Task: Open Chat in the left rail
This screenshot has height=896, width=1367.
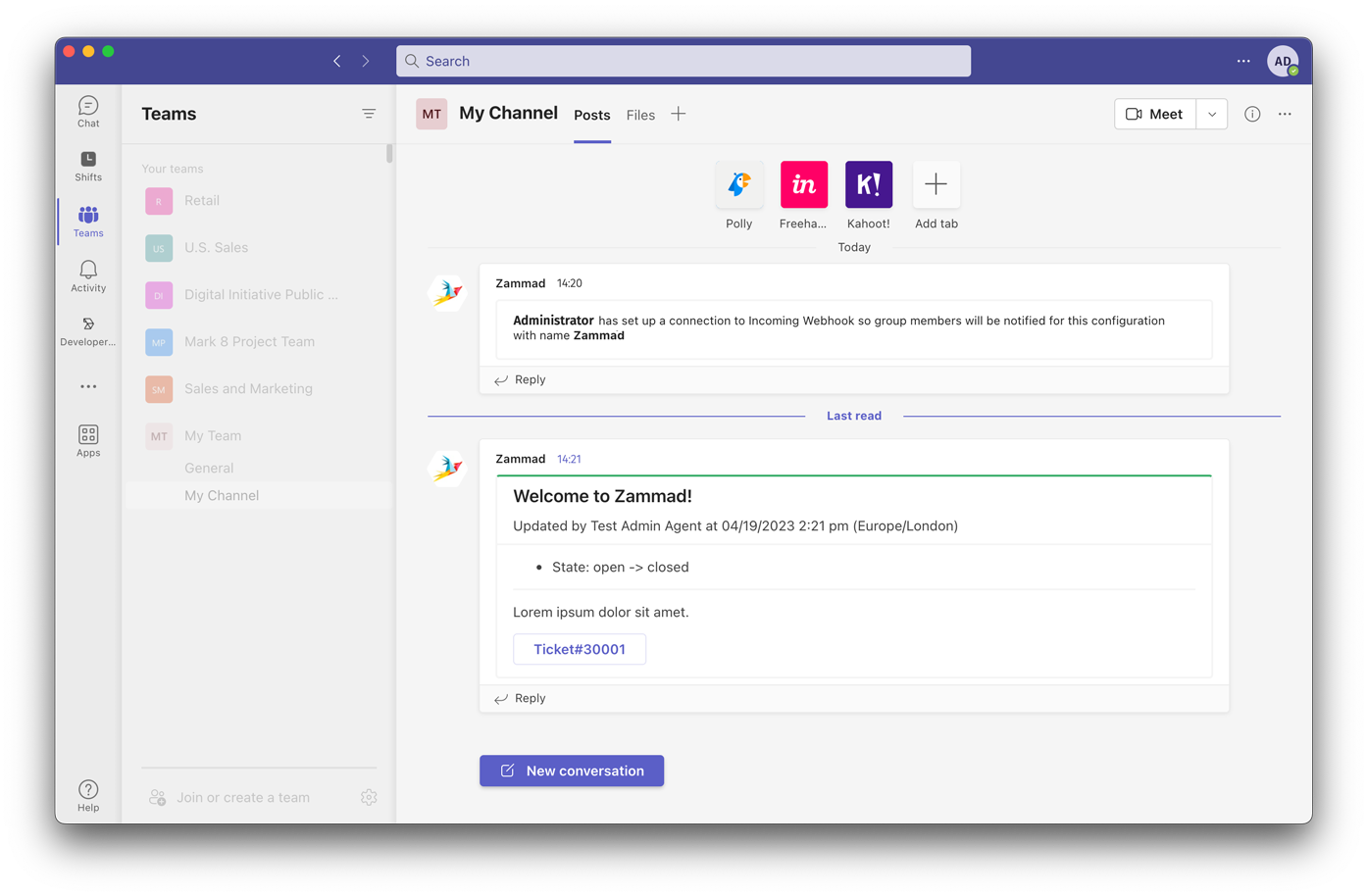Action: coord(88,112)
